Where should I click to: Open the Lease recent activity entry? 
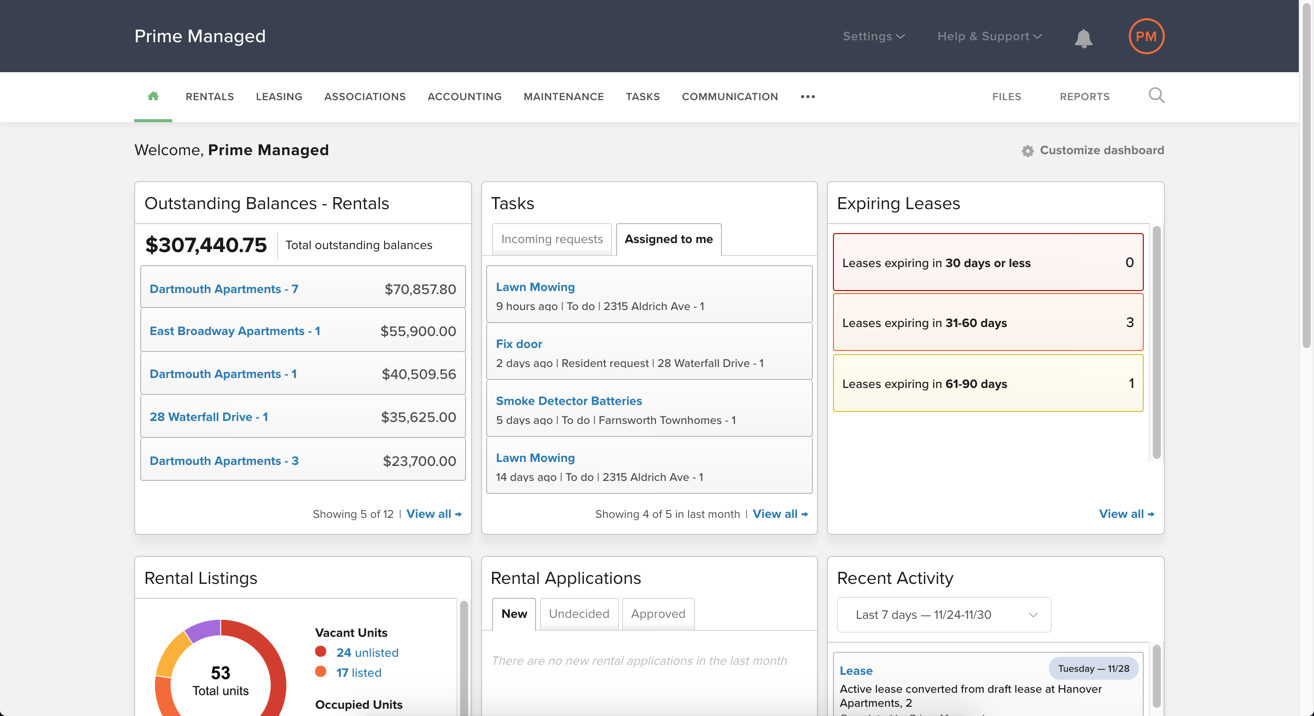click(856, 671)
